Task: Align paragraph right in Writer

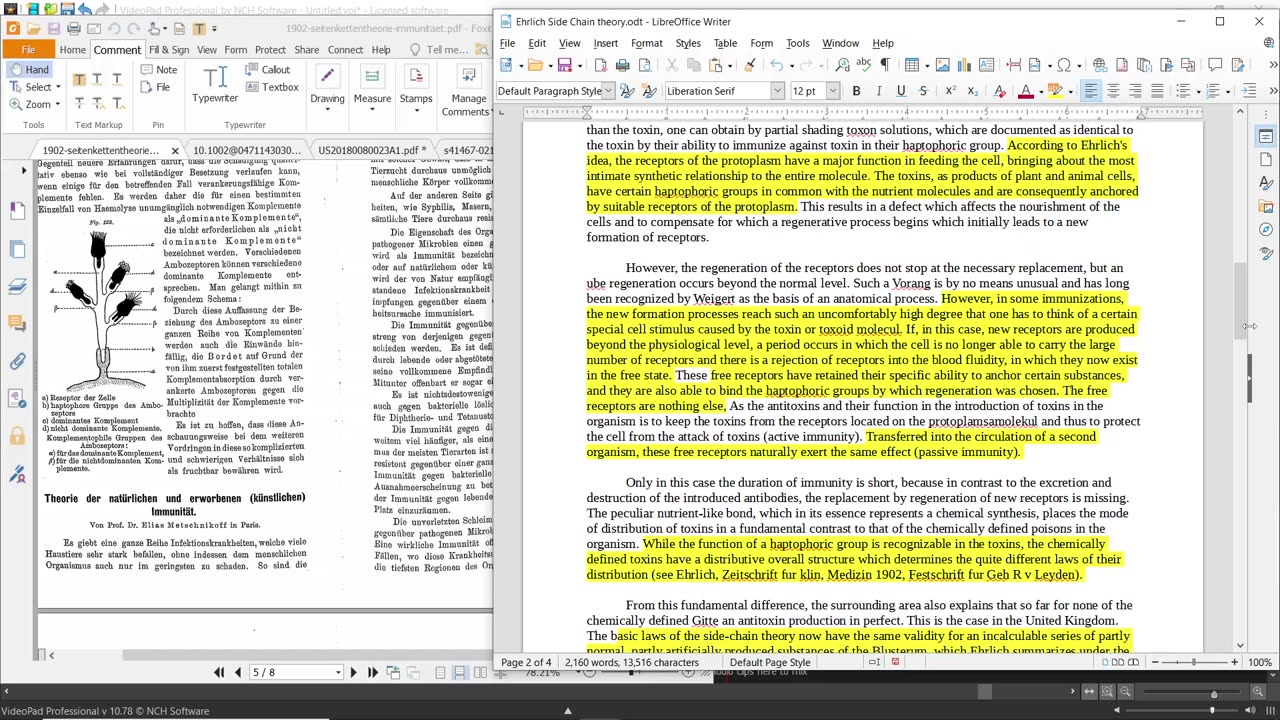Action: (x=1135, y=91)
